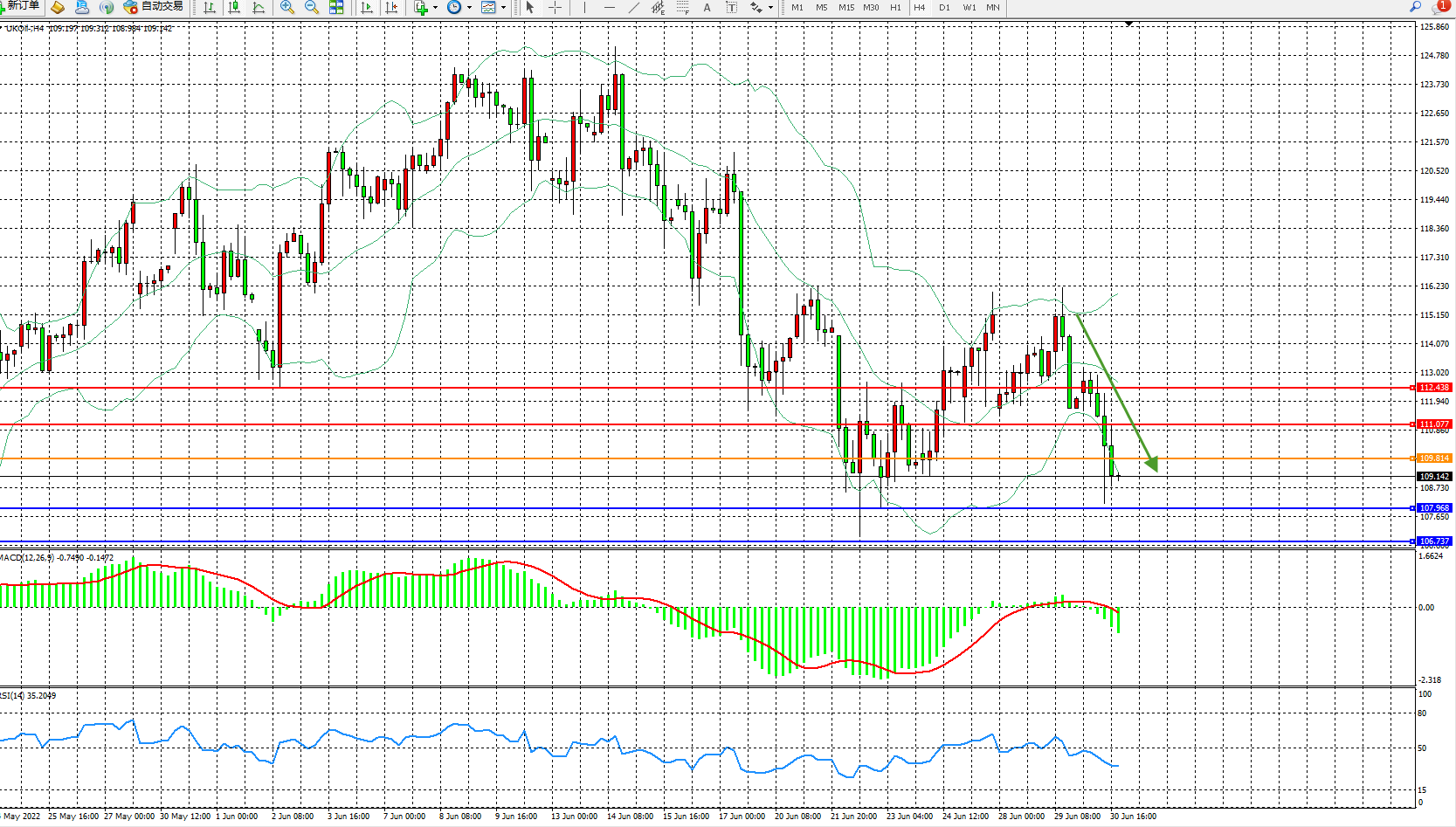1456x827 pixels.
Task: Open the periods clock dropdown arrow
Action: 469,7
